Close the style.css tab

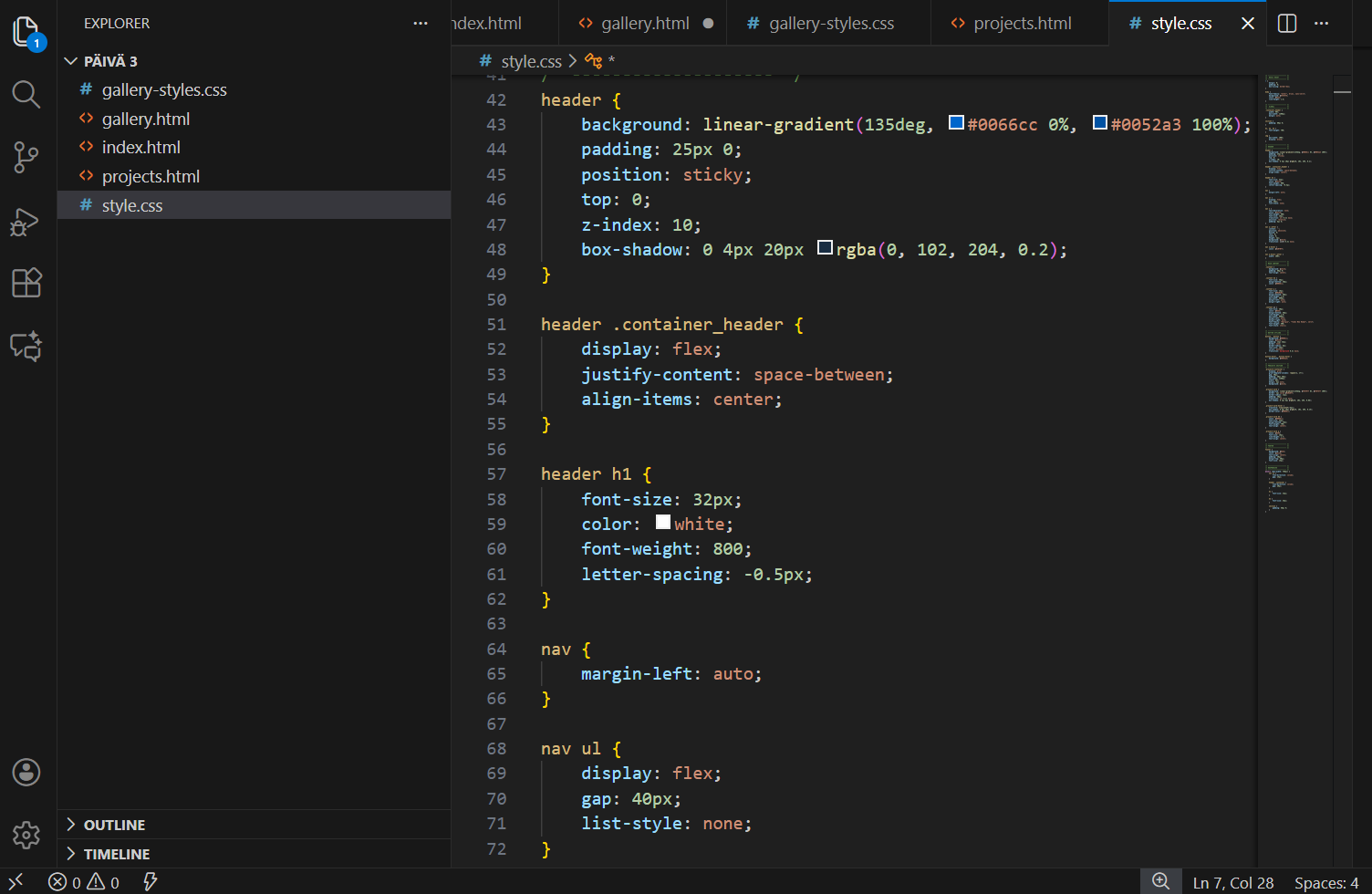click(x=1247, y=23)
